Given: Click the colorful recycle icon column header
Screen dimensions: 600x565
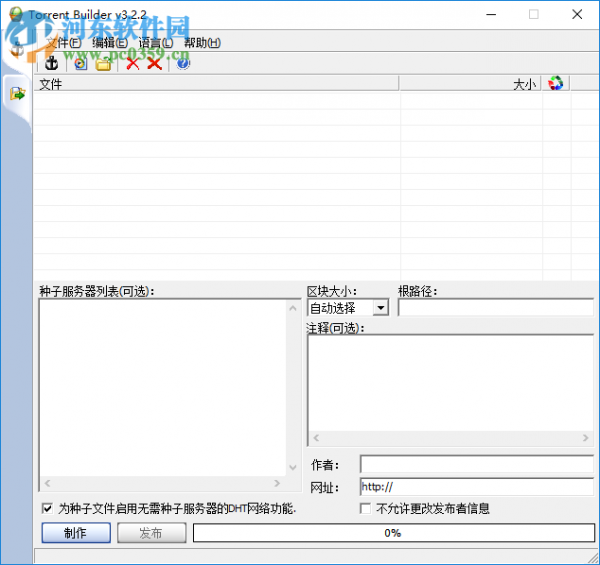Looking at the screenshot, I should click(x=555, y=83).
